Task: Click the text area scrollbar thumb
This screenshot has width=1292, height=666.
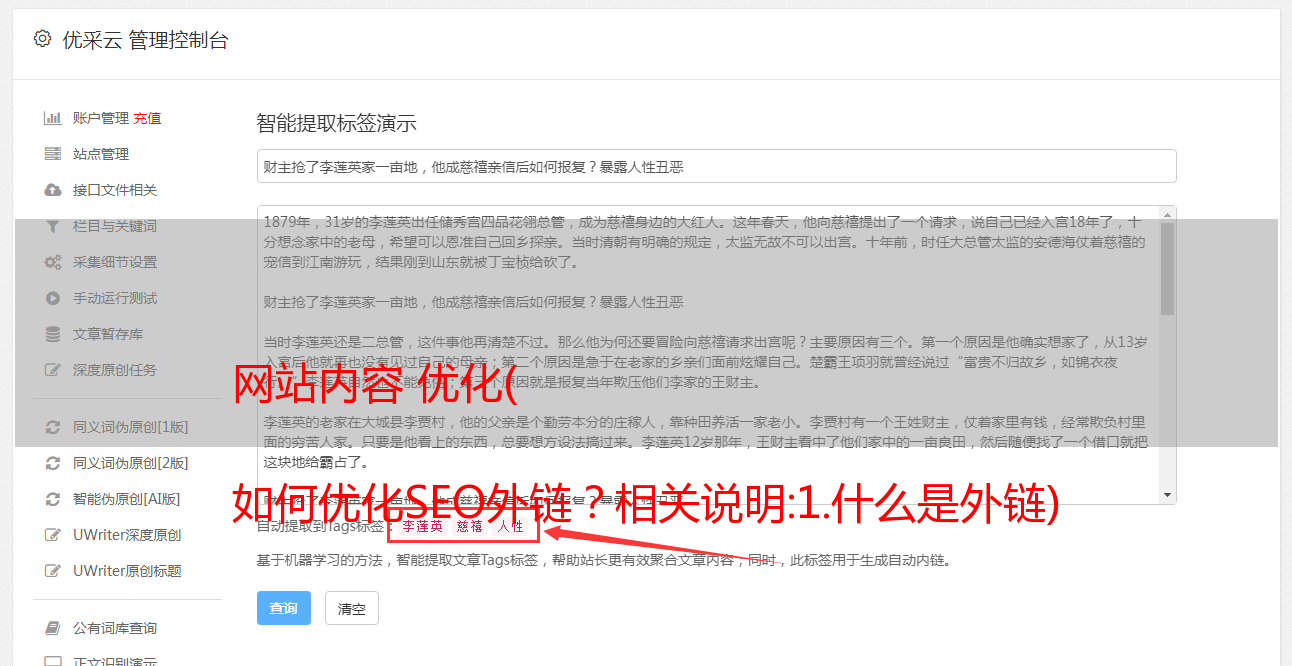Action: 1168,268
